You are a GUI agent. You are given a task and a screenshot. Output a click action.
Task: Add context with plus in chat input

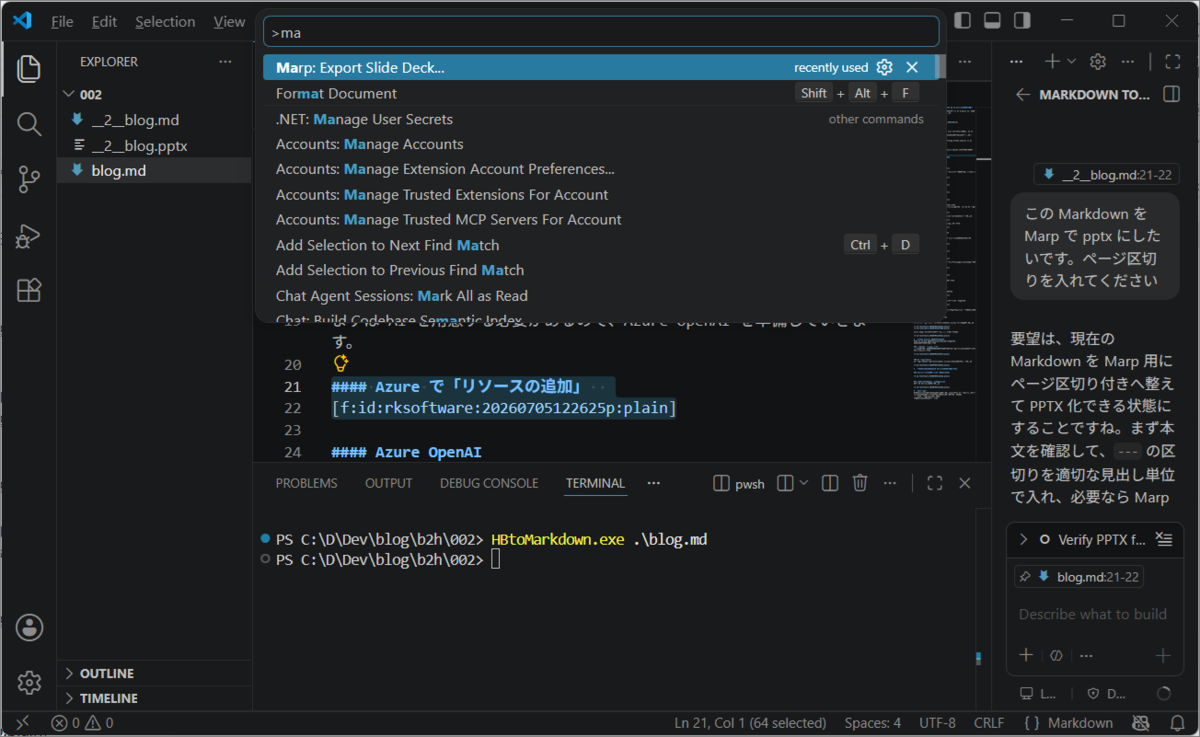[1026, 655]
